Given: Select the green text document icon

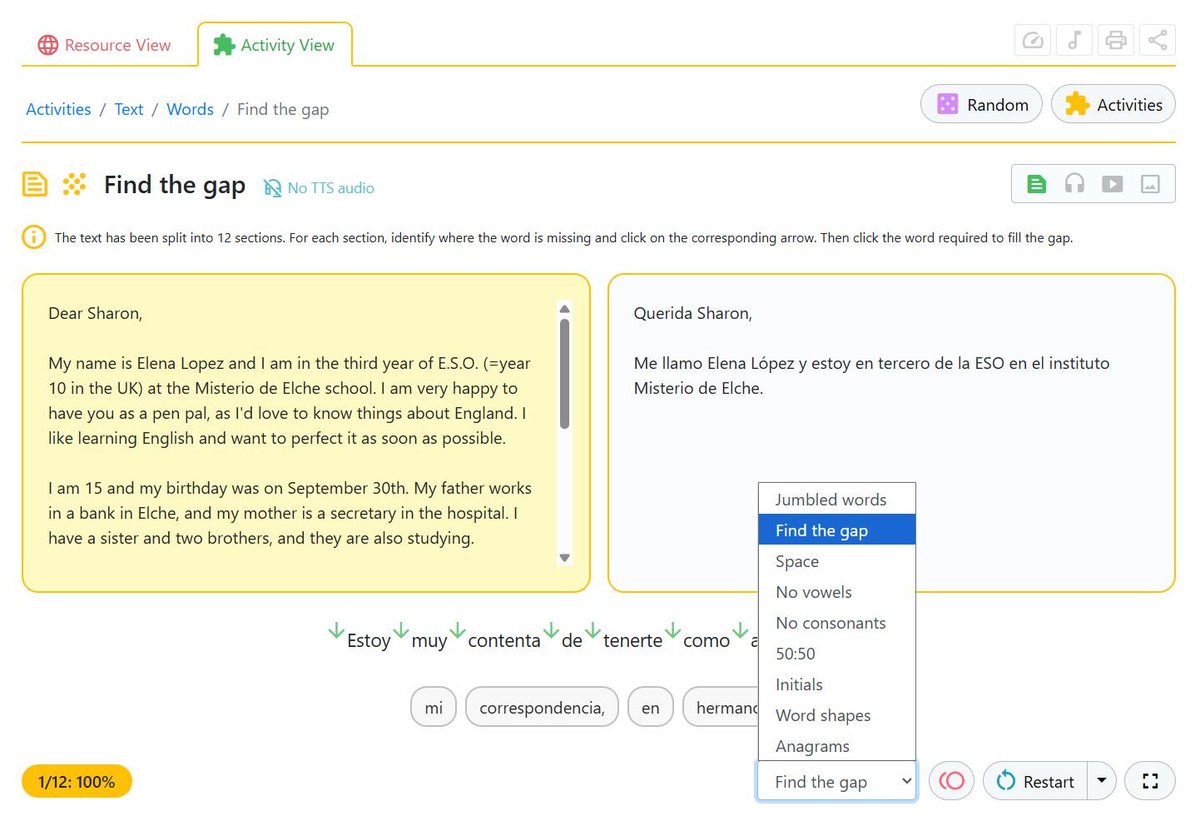Looking at the screenshot, I should 1036,184.
